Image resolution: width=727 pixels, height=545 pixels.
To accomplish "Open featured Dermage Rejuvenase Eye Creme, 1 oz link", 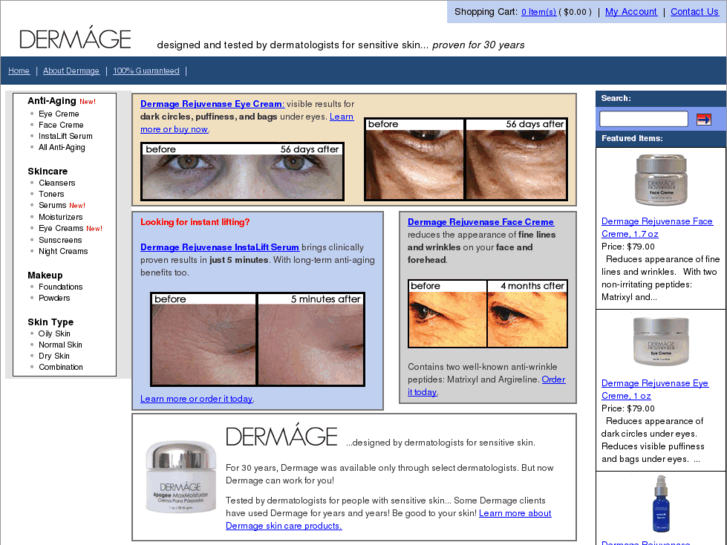I will pyautogui.click(x=655, y=389).
